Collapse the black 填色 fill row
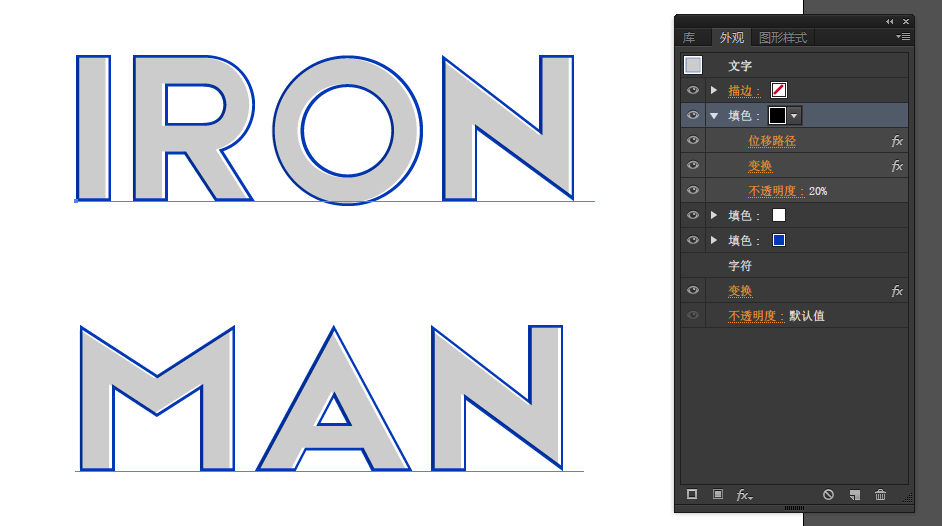 [714, 115]
